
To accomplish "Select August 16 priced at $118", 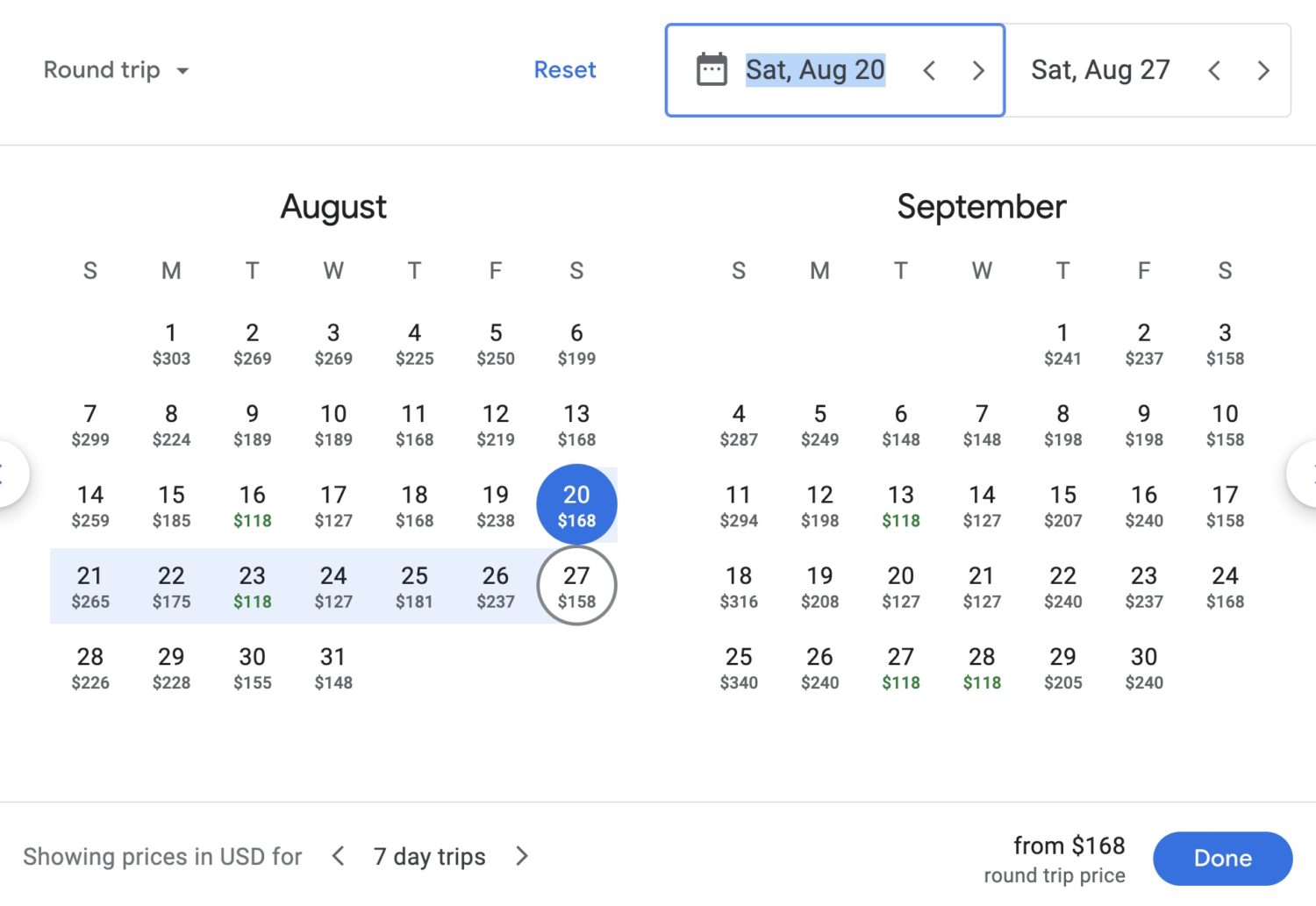I will 252,504.
